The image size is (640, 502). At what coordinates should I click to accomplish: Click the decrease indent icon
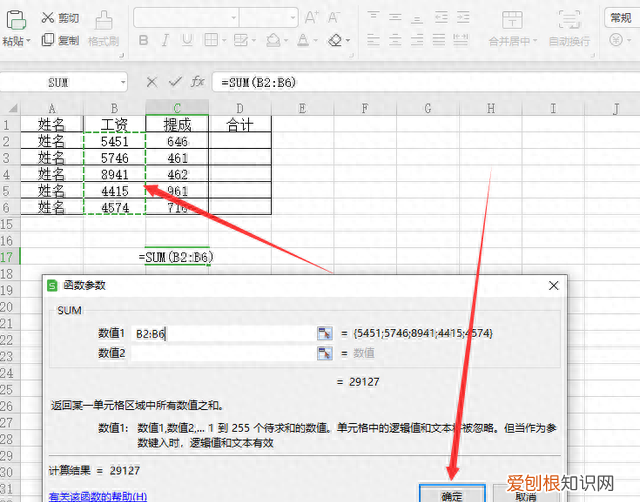pyautogui.click(x=441, y=17)
